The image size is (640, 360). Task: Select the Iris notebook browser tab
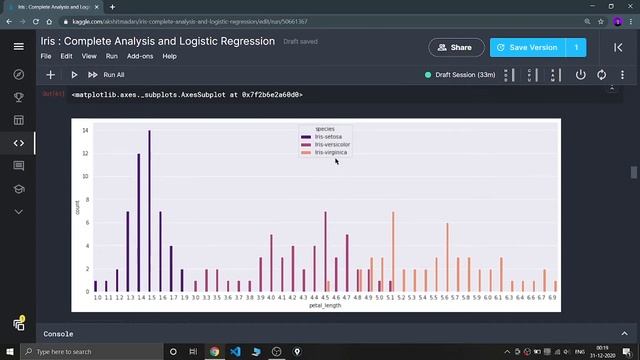[53, 7]
